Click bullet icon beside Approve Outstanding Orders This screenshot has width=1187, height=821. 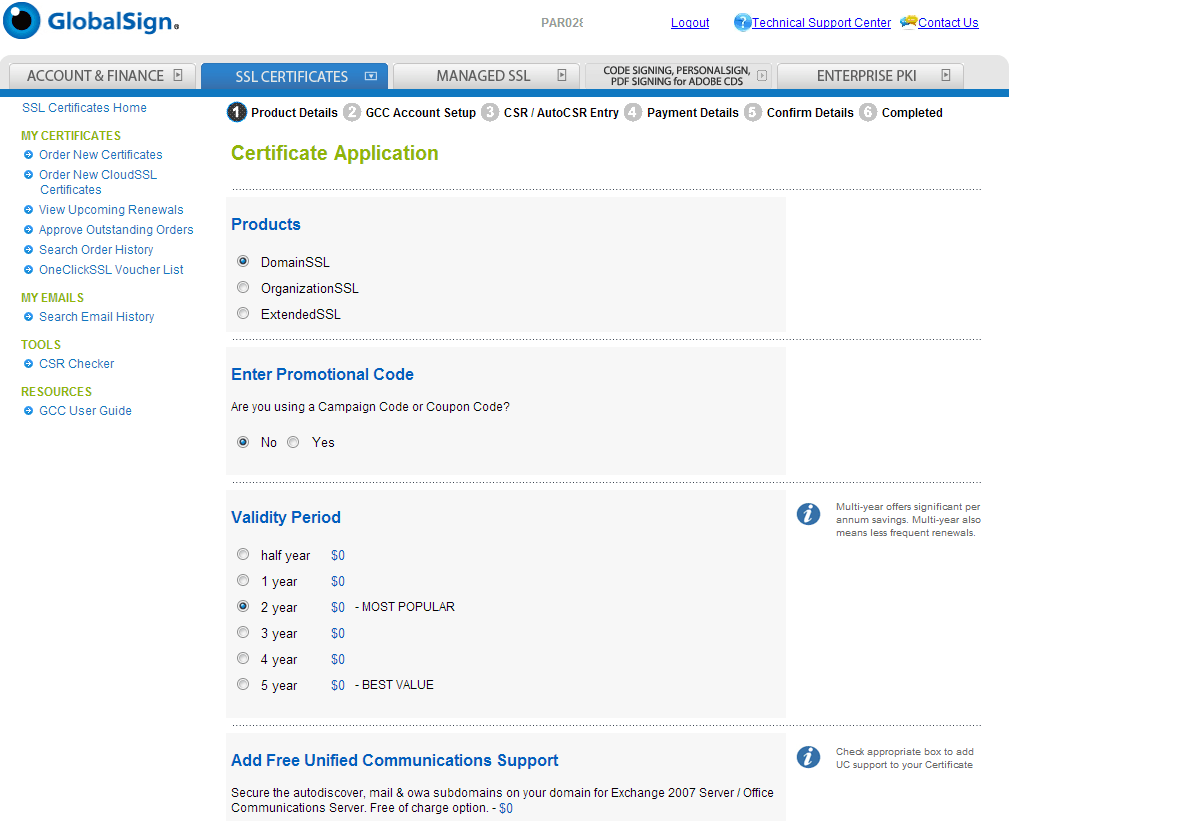click(x=28, y=229)
